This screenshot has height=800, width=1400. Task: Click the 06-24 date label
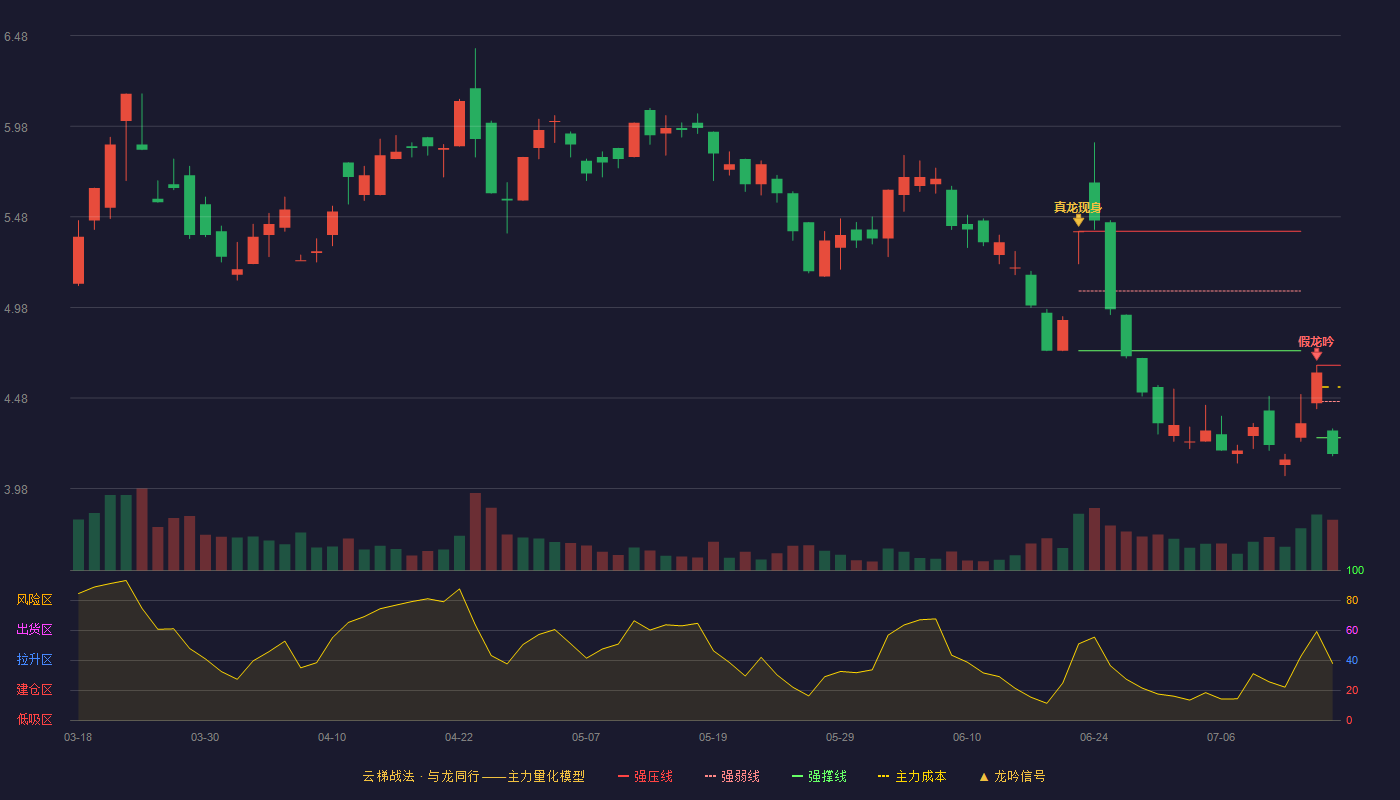tap(1094, 737)
